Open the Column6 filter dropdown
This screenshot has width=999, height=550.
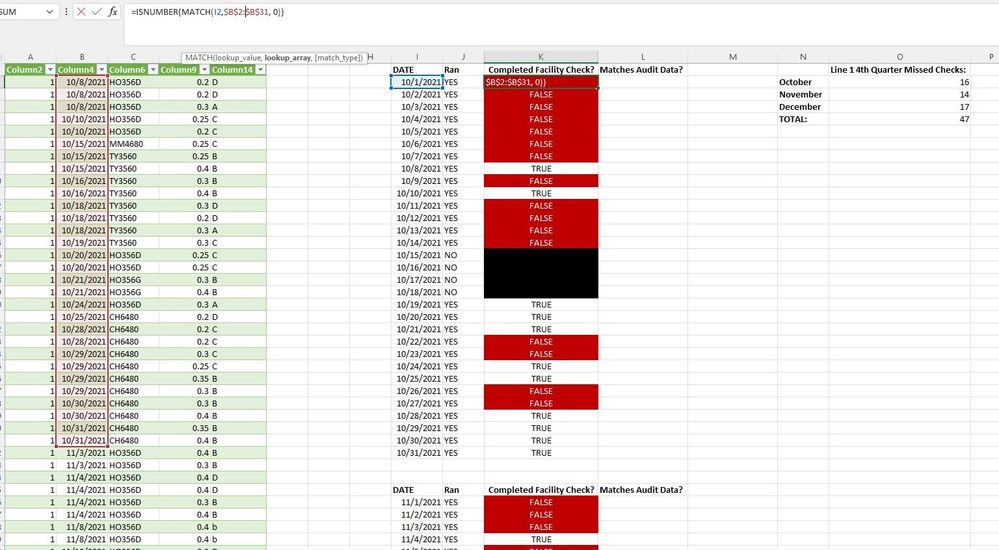pos(153,69)
